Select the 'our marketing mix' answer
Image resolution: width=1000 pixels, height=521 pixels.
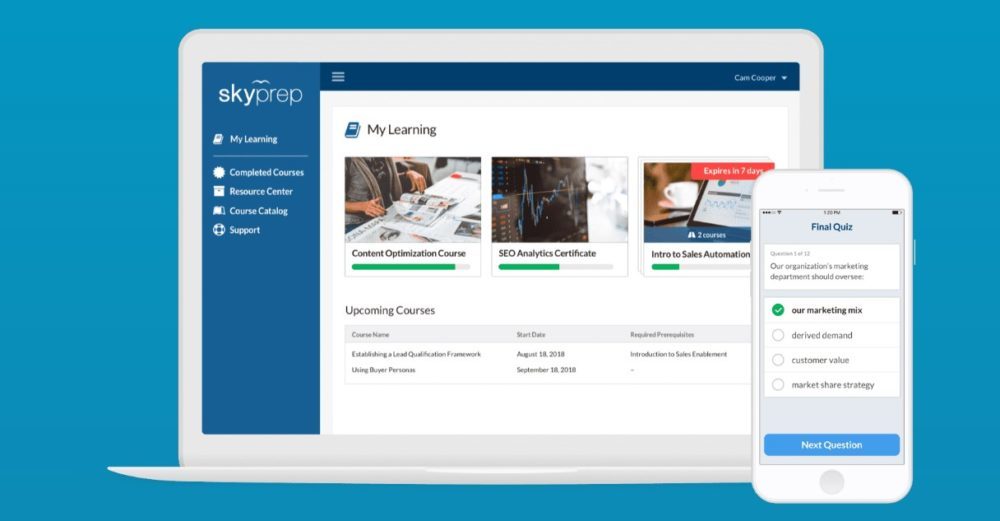pyautogui.click(x=778, y=310)
